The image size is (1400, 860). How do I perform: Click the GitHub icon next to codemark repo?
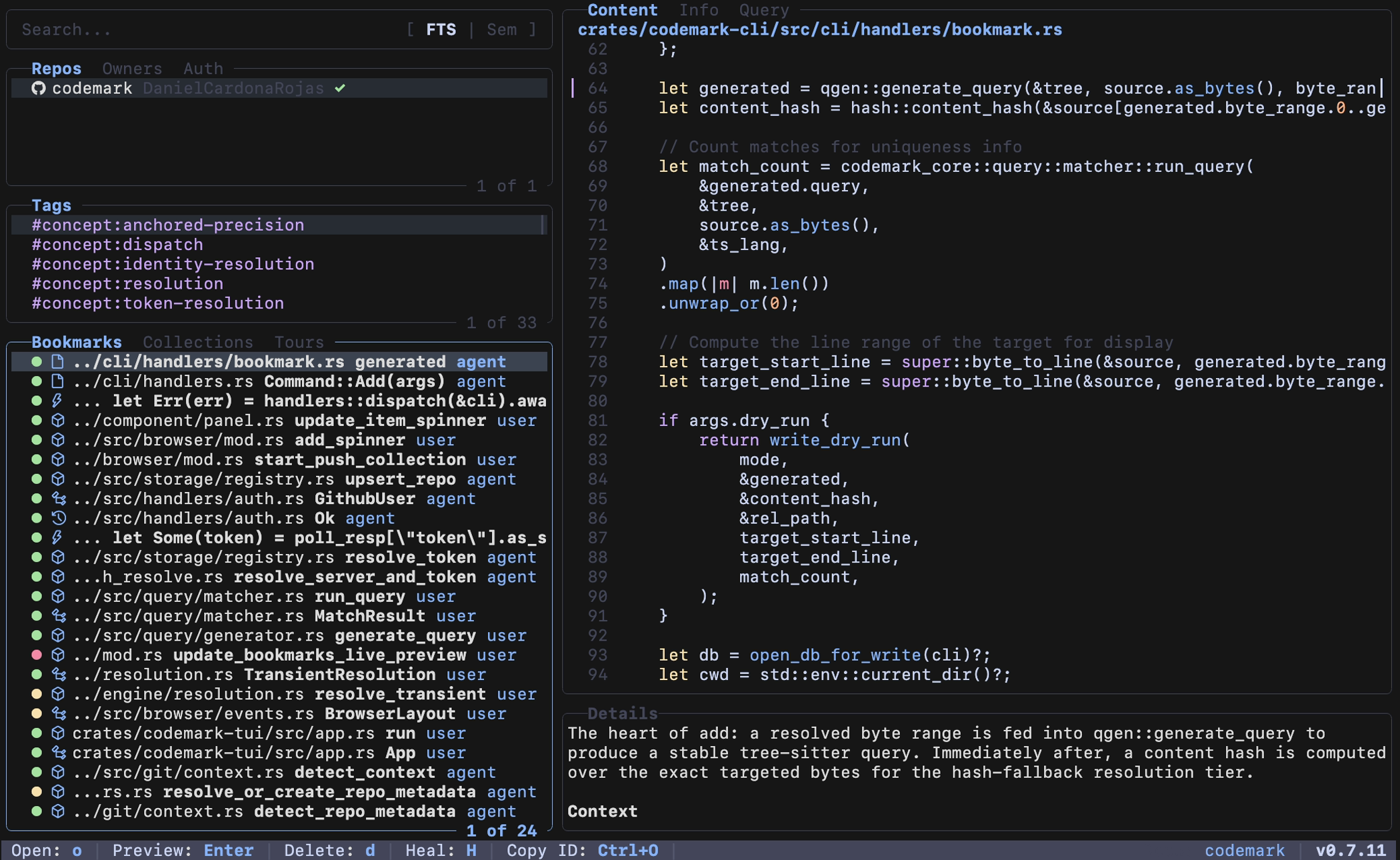[x=38, y=88]
